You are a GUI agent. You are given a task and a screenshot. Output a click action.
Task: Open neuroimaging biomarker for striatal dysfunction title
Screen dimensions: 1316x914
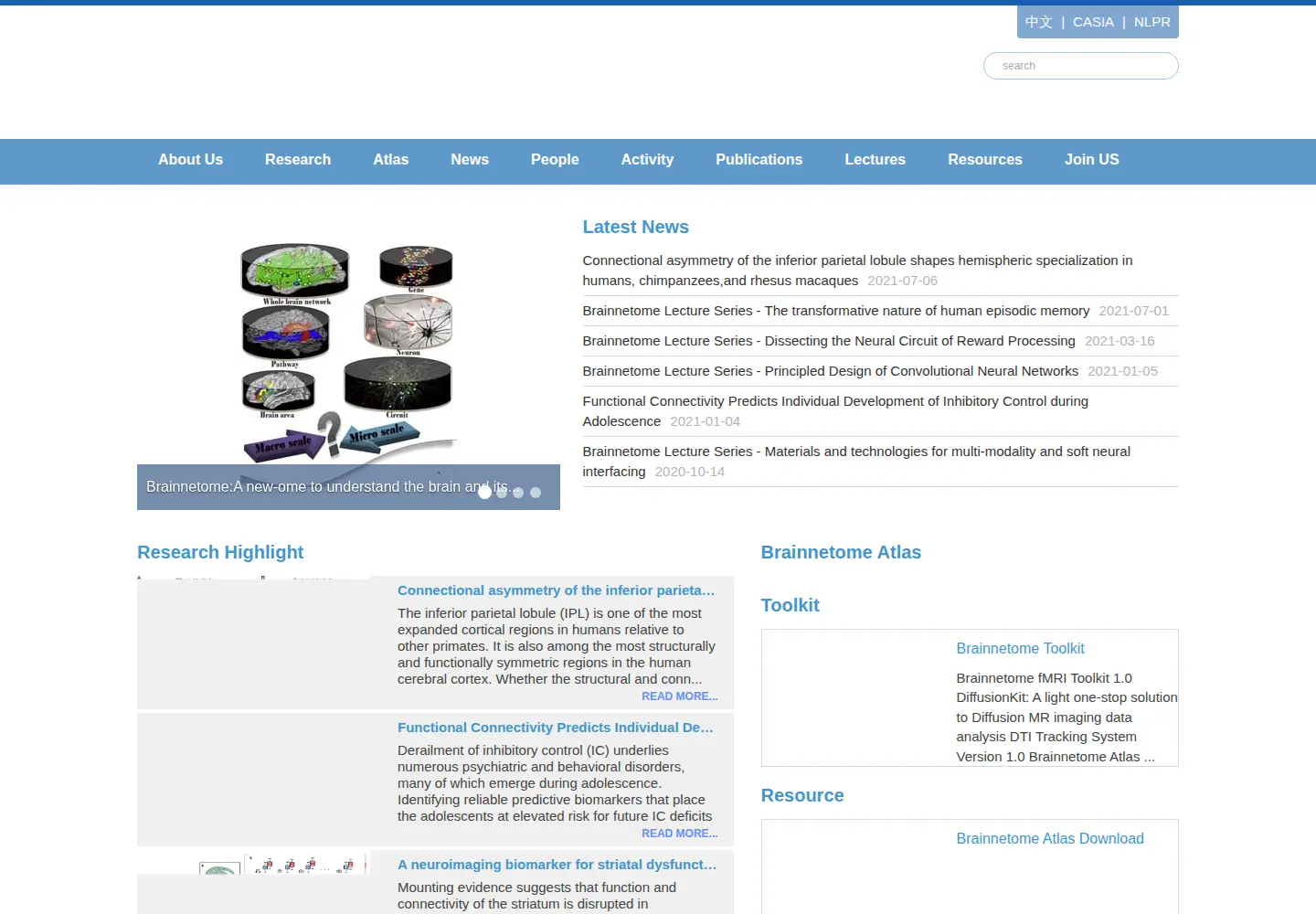click(x=557, y=865)
